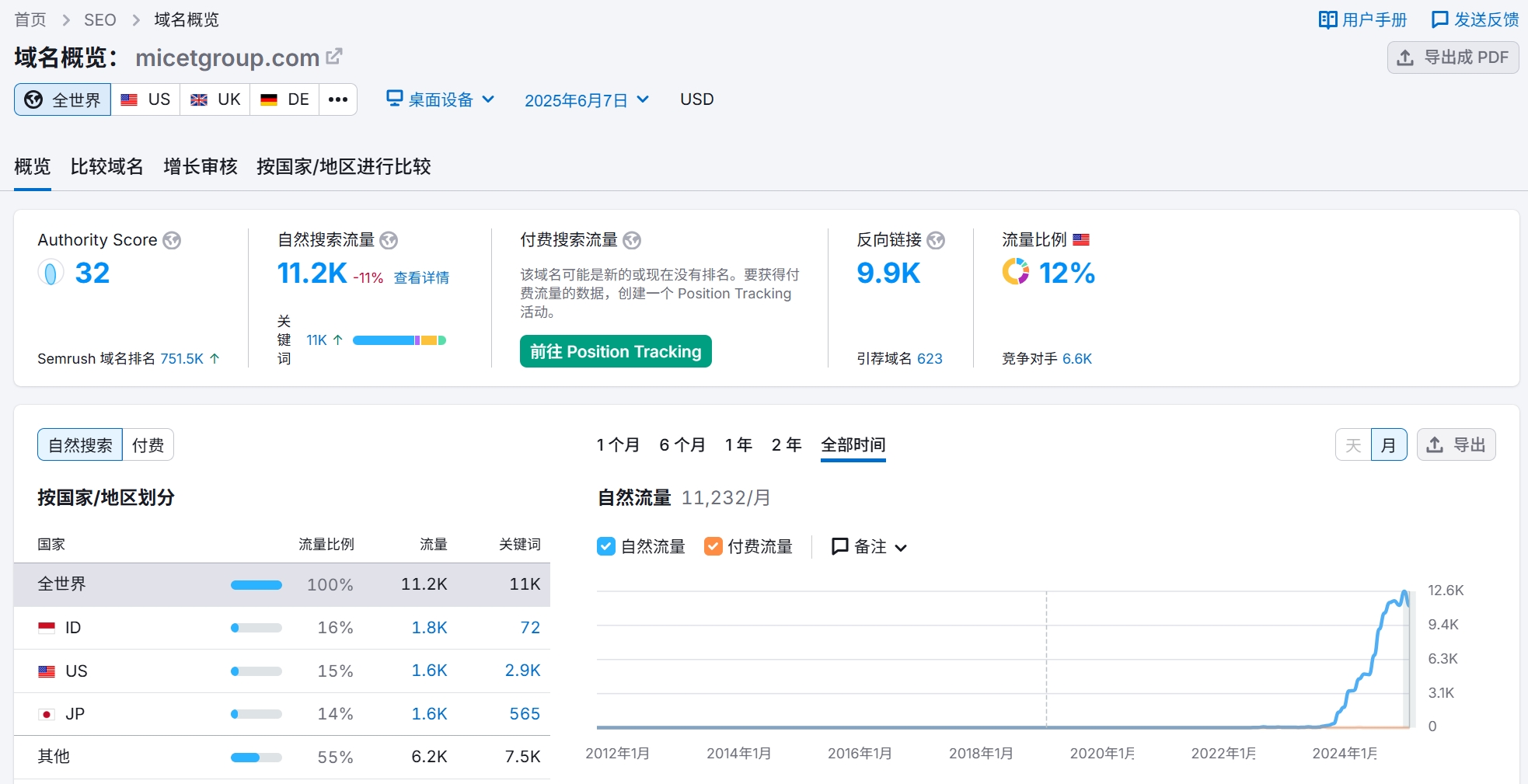Click info icon next to 付费搜索流量
1528x784 pixels.
click(632, 240)
